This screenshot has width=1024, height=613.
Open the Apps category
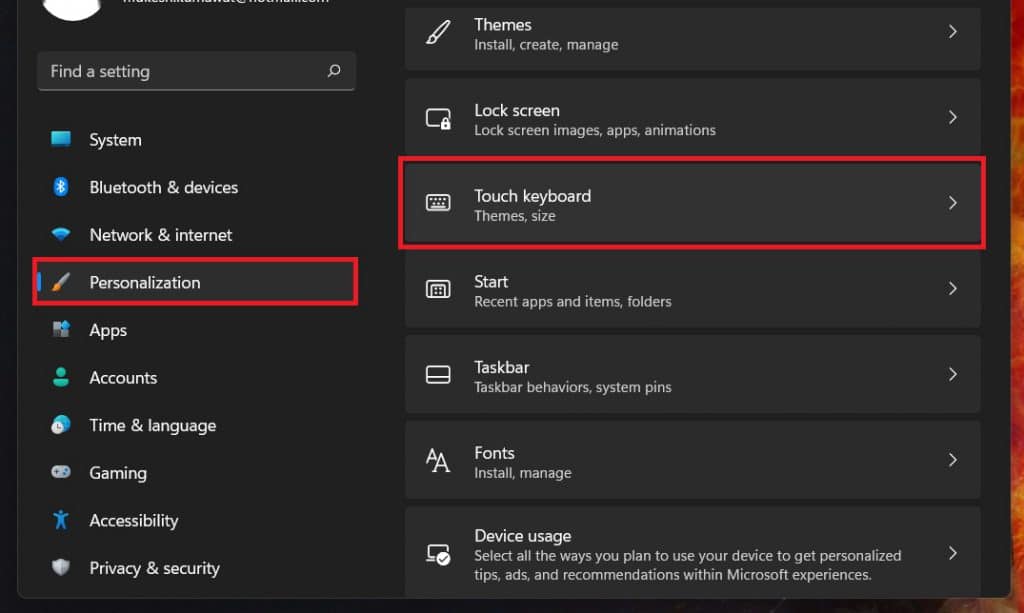195,330
